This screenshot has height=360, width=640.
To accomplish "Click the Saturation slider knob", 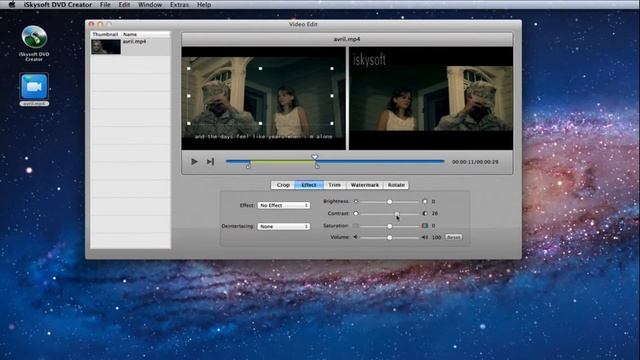I will pyautogui.click(x=390, y=226).
